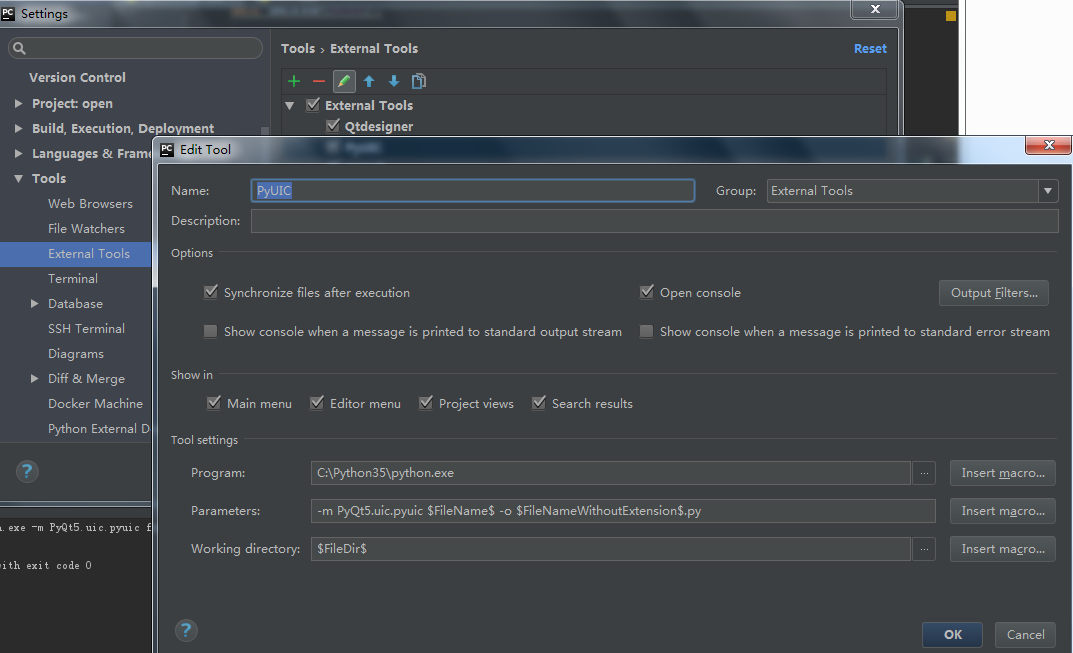Open help in the Settings window
Image resolution: width=1073 pixels, height=653 pixels.
click(27, 471)
